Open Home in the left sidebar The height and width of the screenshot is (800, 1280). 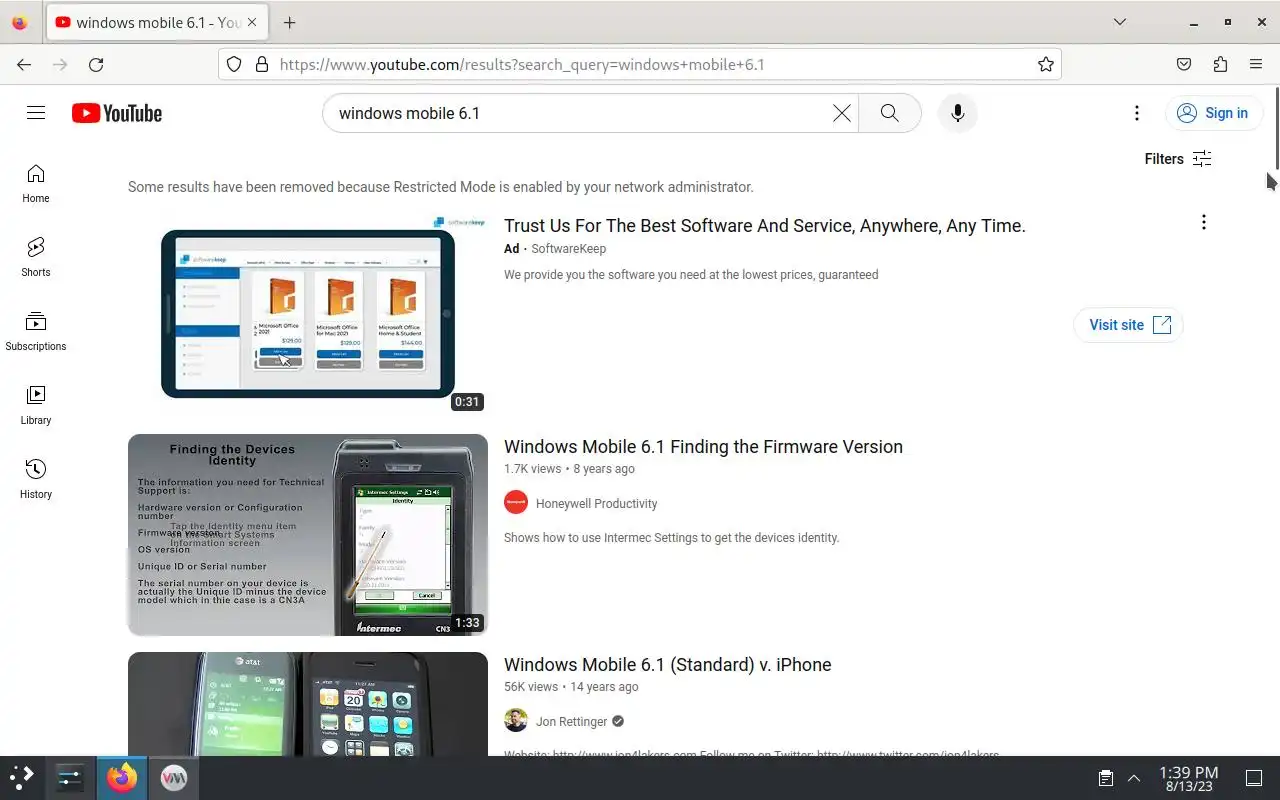[x=36, y=184]
